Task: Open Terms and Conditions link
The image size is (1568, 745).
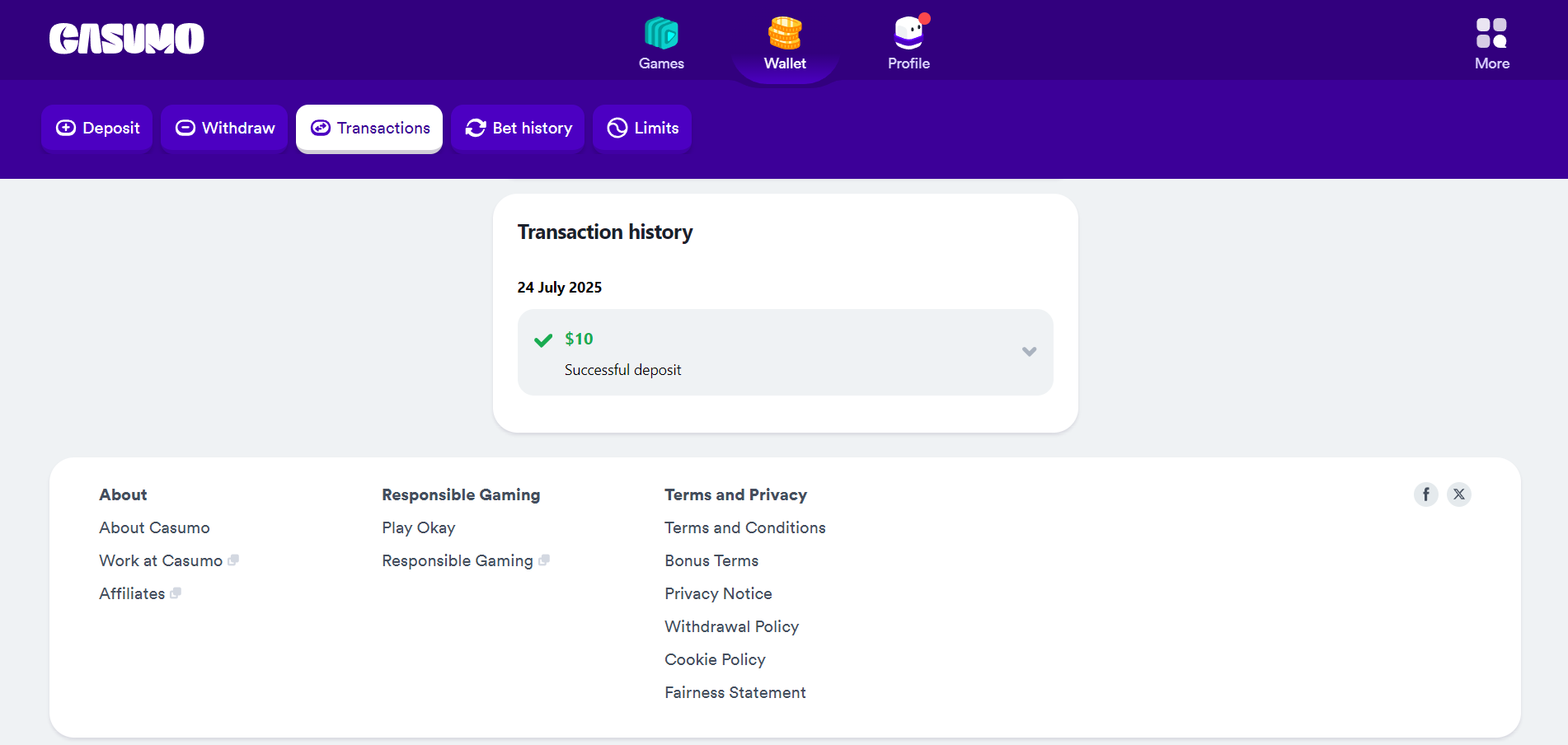Action: [745, 527]
